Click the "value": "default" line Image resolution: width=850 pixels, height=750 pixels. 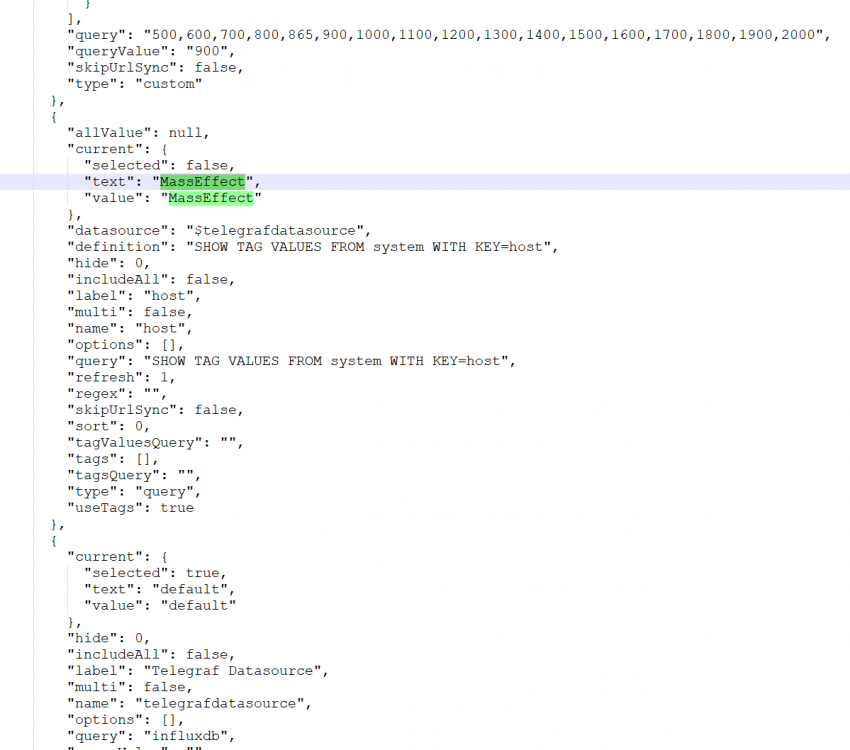click(159, 605)
